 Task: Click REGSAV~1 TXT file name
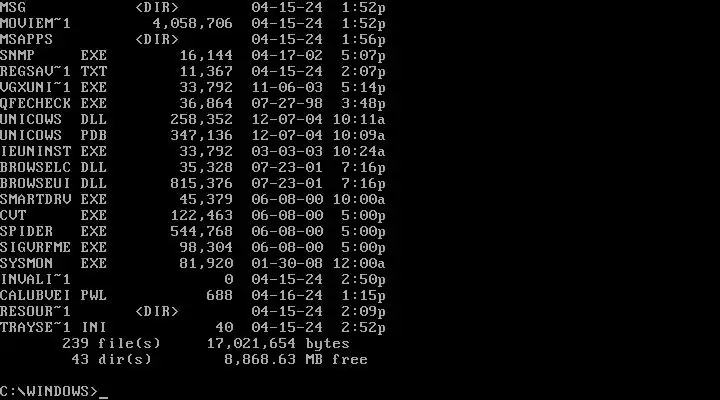click(53, 72)
